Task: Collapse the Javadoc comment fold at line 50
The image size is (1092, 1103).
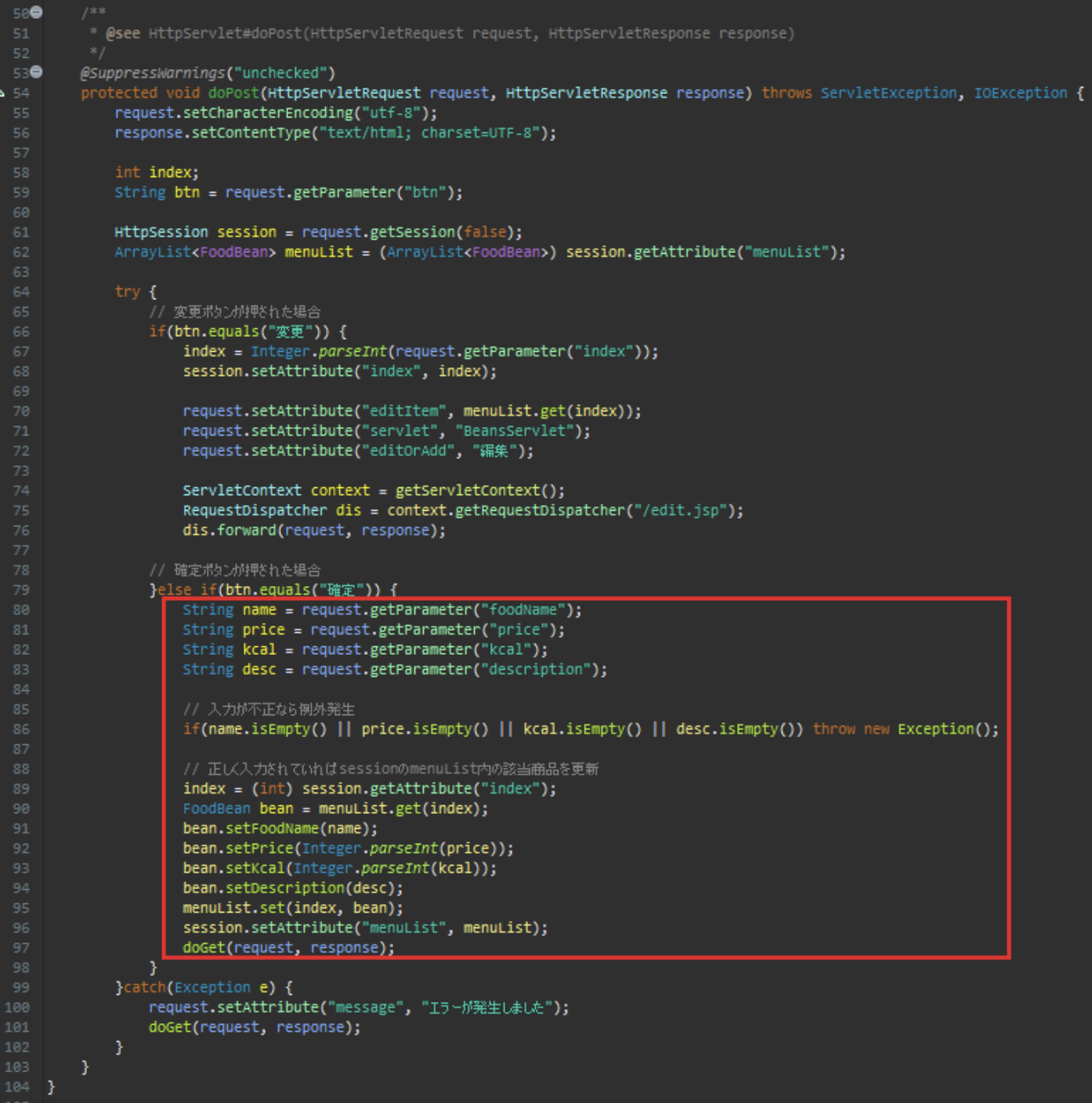Action: [36, 12]
